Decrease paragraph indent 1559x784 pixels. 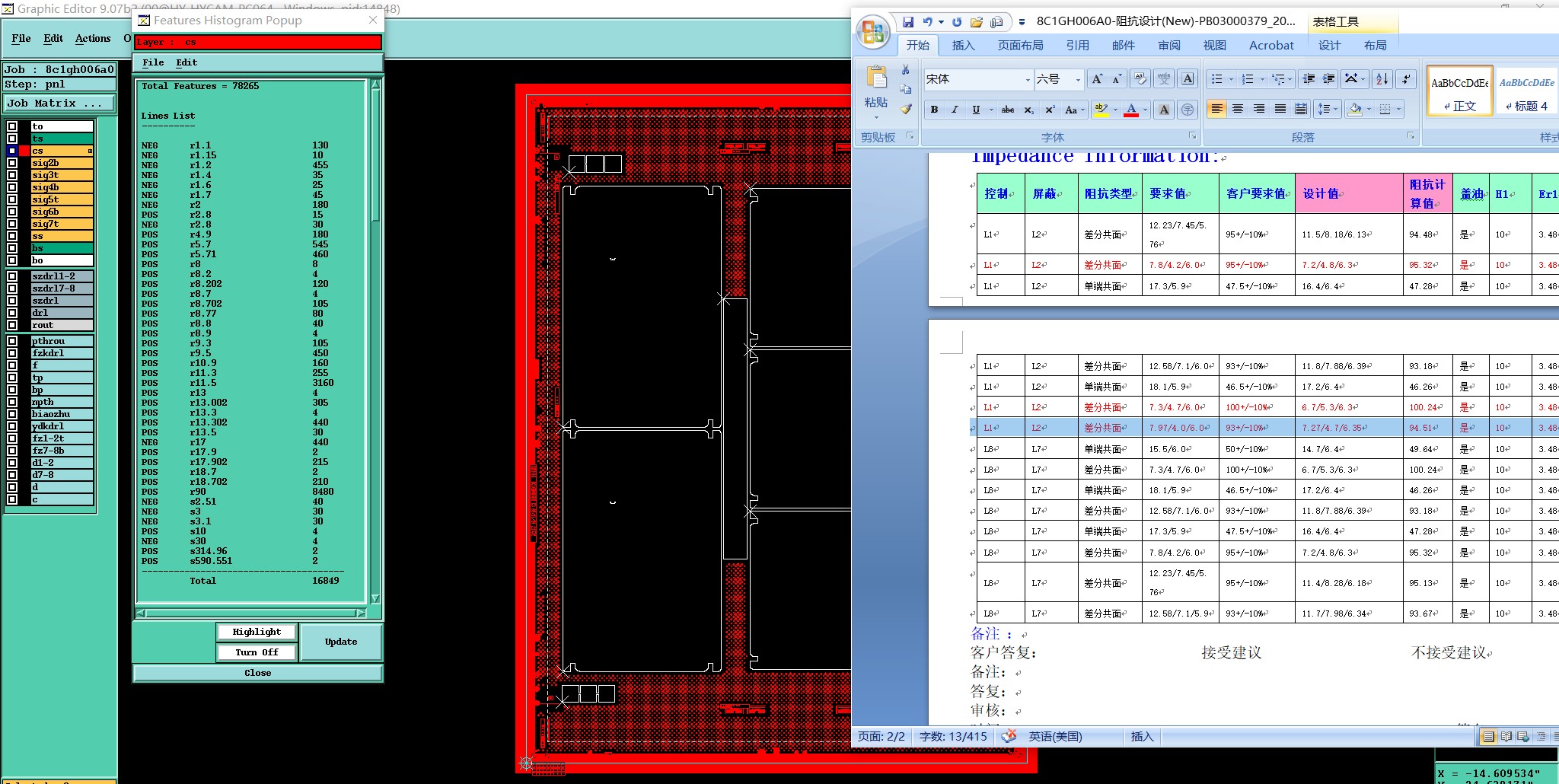click(x=1309, y=79)
